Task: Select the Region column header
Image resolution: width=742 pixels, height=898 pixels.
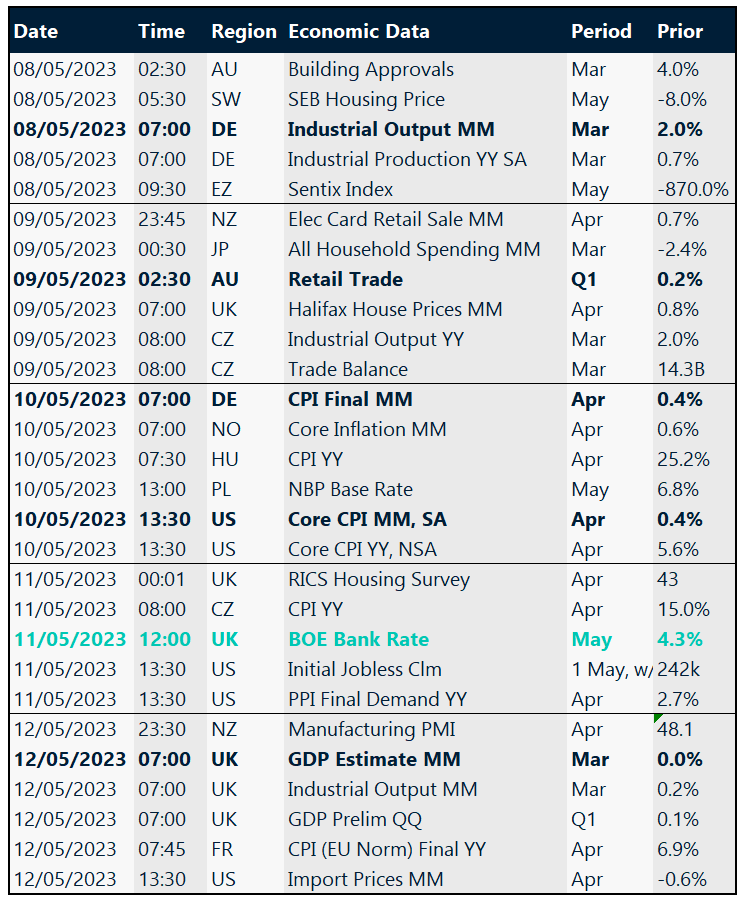Action: tap(244, 31)
